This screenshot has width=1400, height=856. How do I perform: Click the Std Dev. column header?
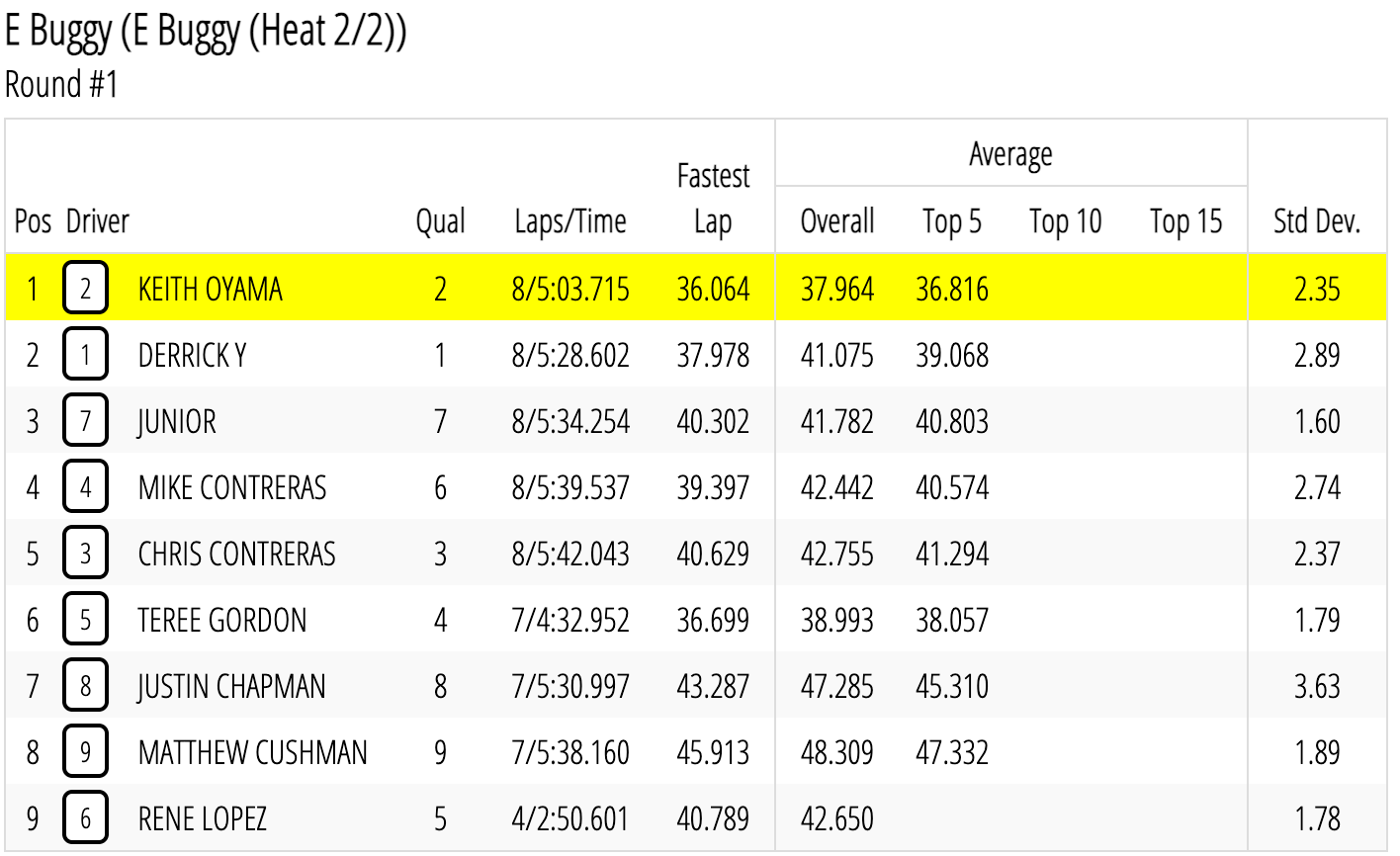tap(1317, 221)
